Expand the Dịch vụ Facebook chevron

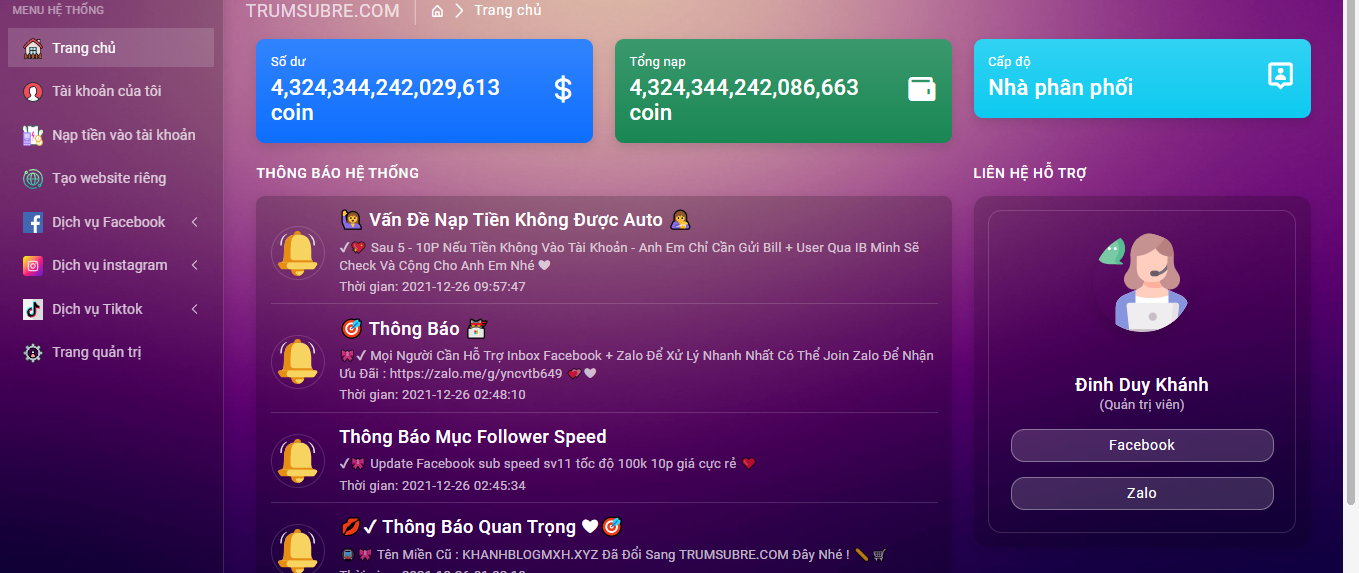[194, 222]
